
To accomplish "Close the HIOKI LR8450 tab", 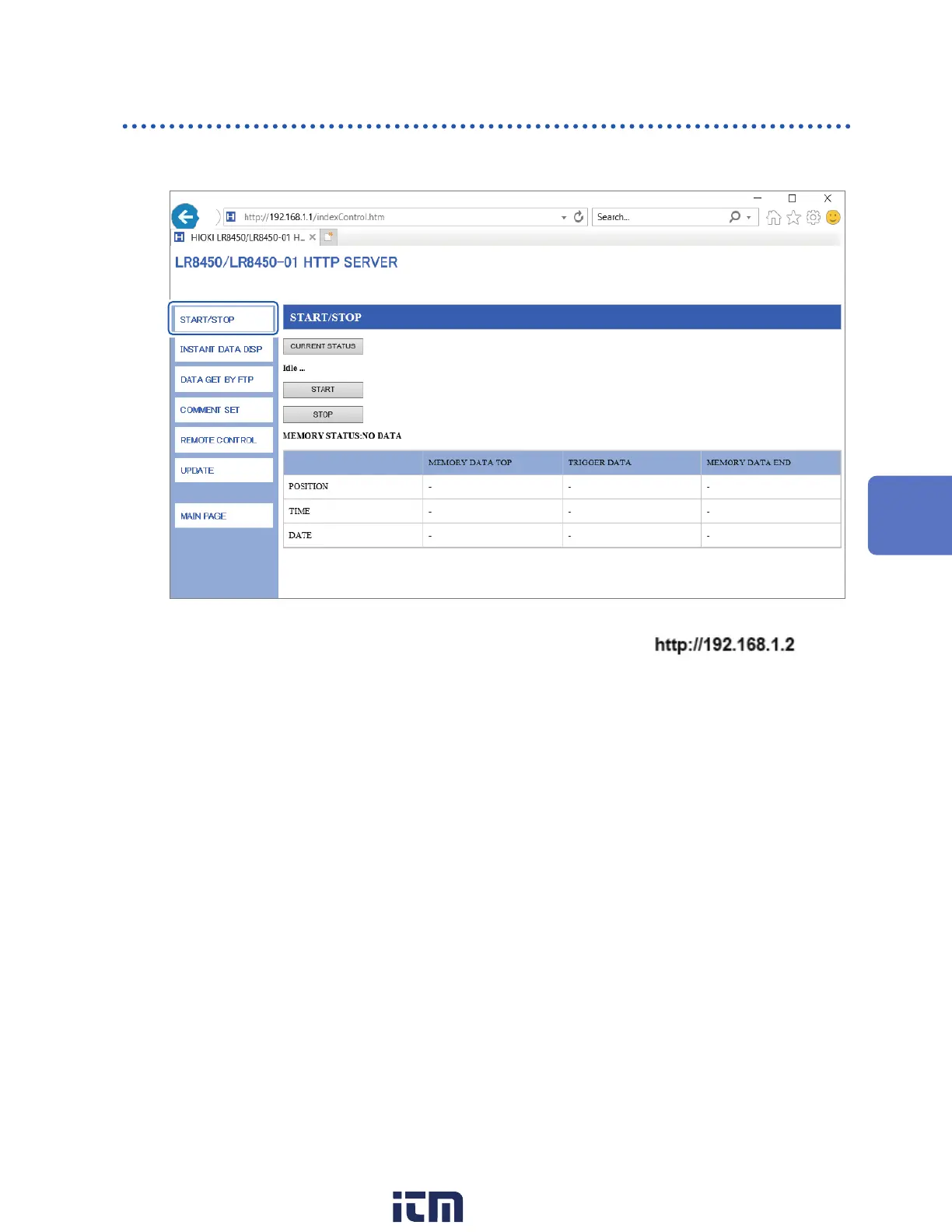I will 313,237.
